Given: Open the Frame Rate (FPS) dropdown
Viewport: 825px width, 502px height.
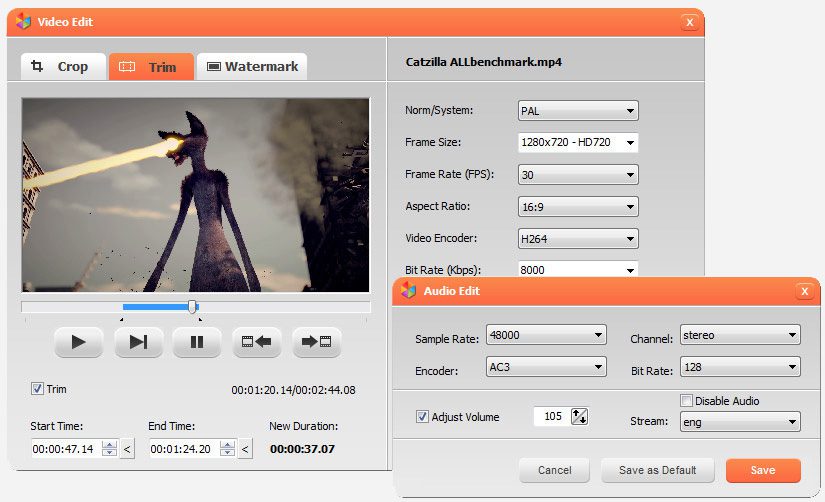Looking at the screenshot, I should [578, 175].
